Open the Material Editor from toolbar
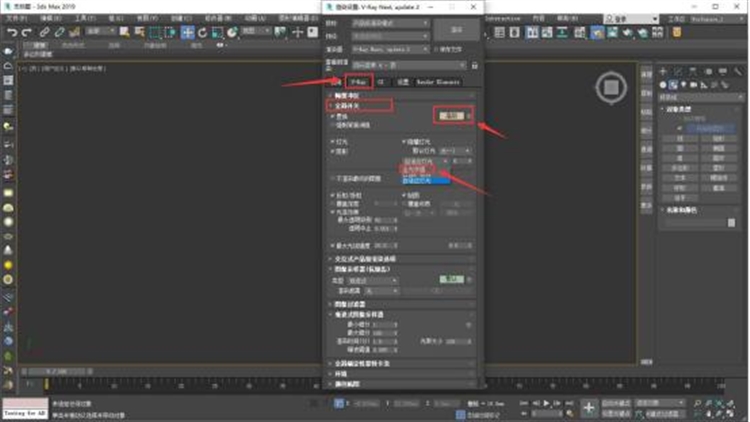This screenshot has width=750, height=422. [580, 33]
